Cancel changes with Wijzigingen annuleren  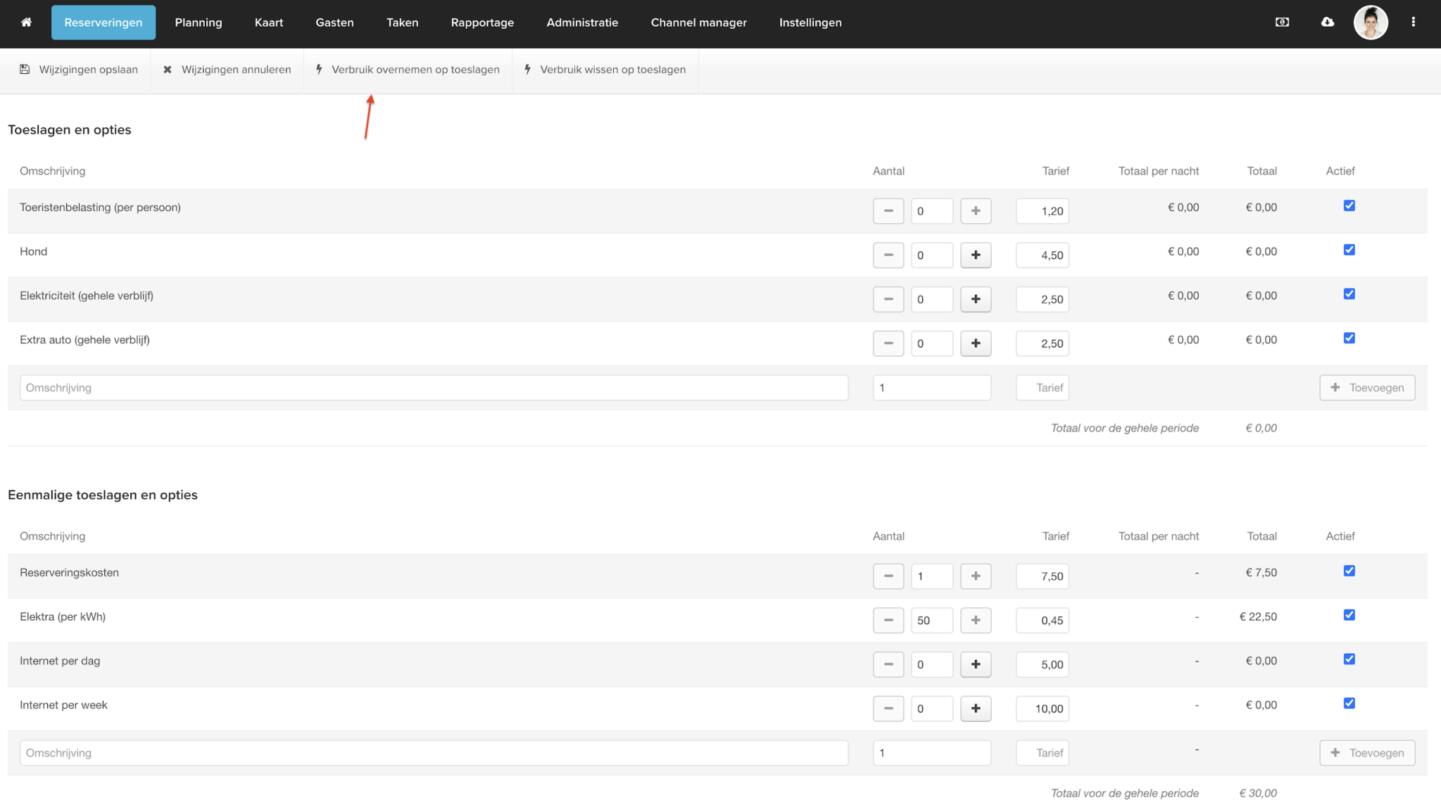click(227, 70)
